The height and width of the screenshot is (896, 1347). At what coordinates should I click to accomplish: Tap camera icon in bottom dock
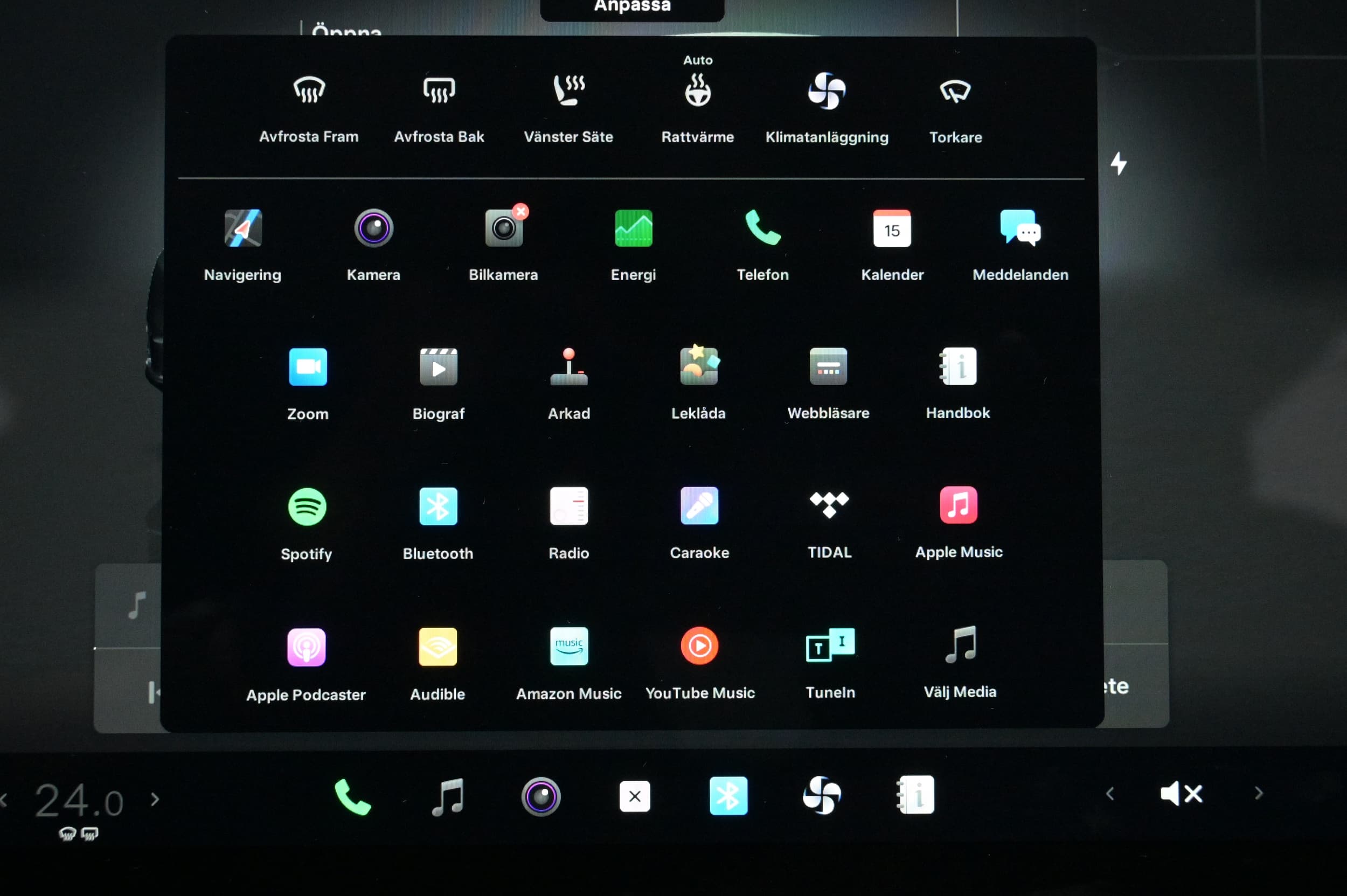(x=540, y=796)
